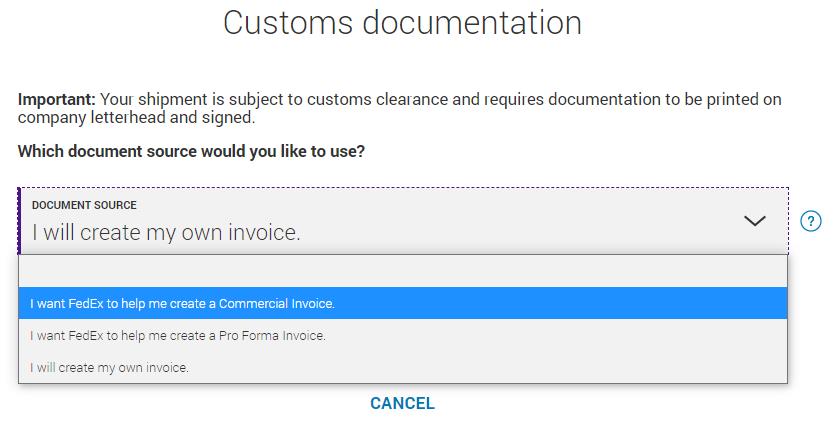Open the help question mark icon

tap(810, 221)
